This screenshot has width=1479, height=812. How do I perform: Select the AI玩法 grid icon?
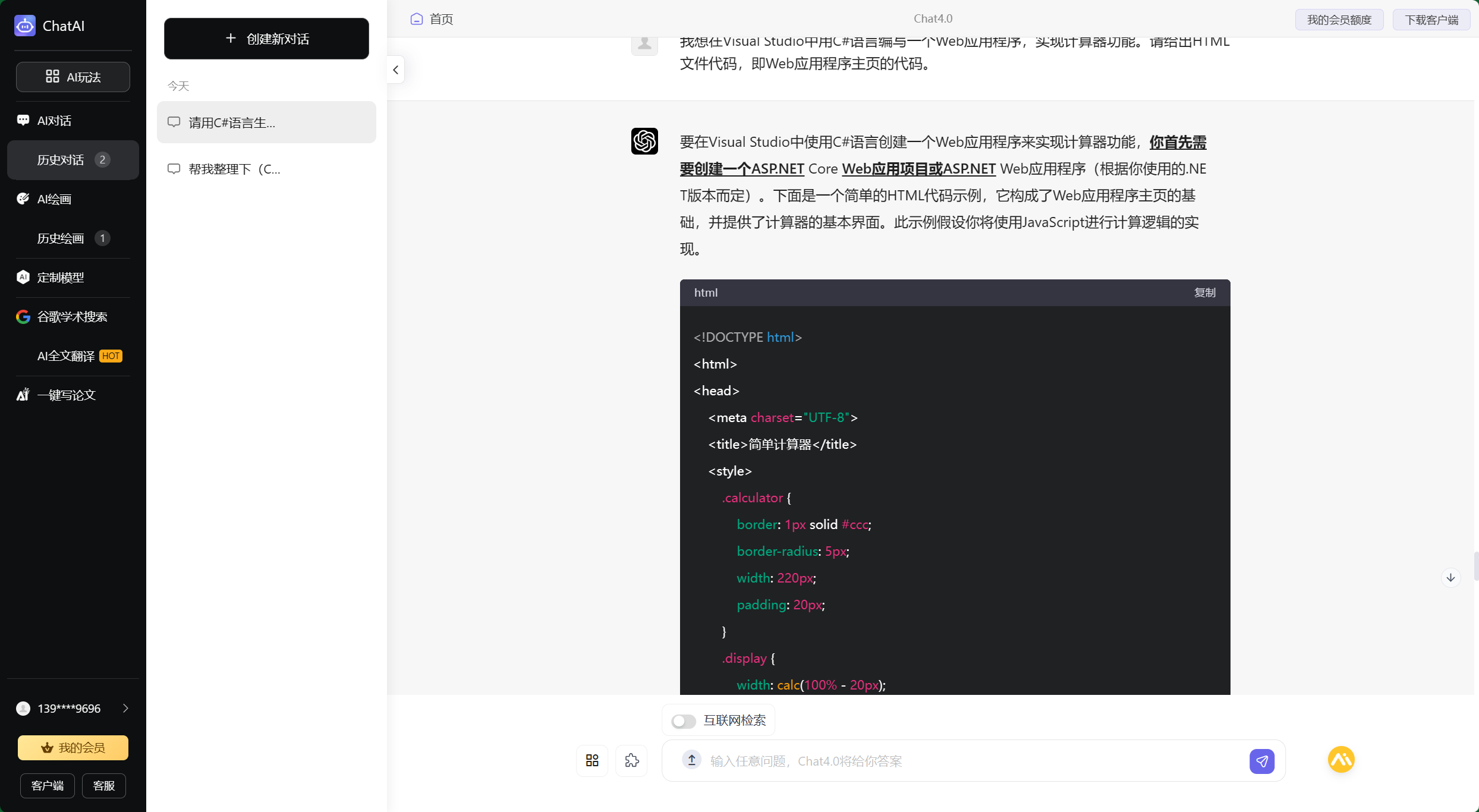(73, 77)
